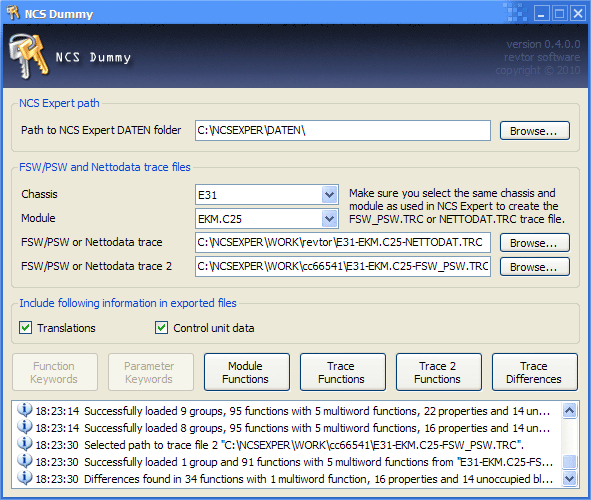Click the NCS Dummy keys logo in header

point(29,56)
